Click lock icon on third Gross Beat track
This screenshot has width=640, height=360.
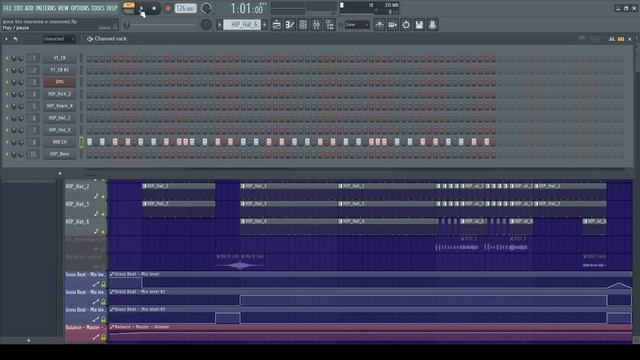[x=103, y=319]
